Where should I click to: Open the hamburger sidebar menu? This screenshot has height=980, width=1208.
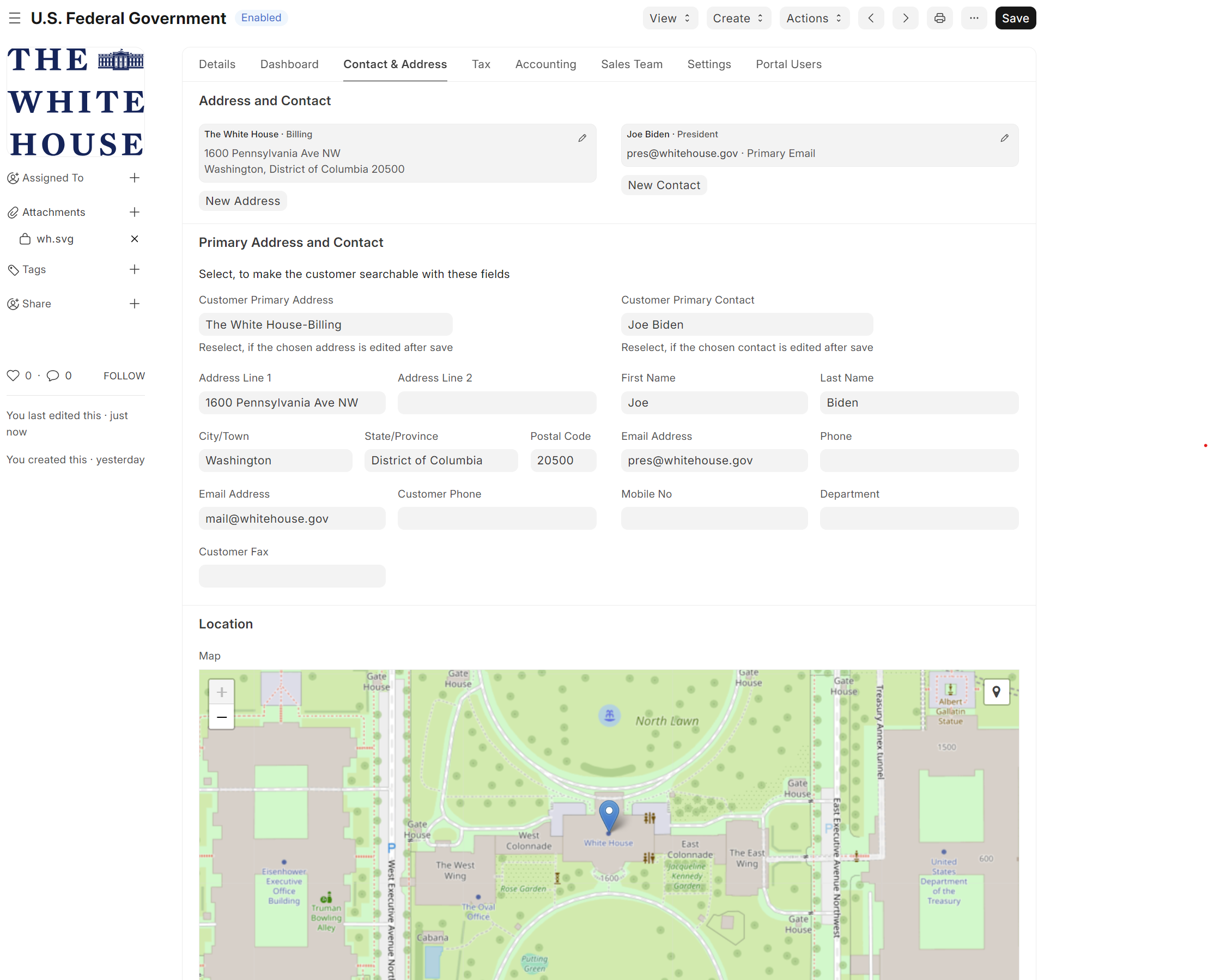pos(15,18)
